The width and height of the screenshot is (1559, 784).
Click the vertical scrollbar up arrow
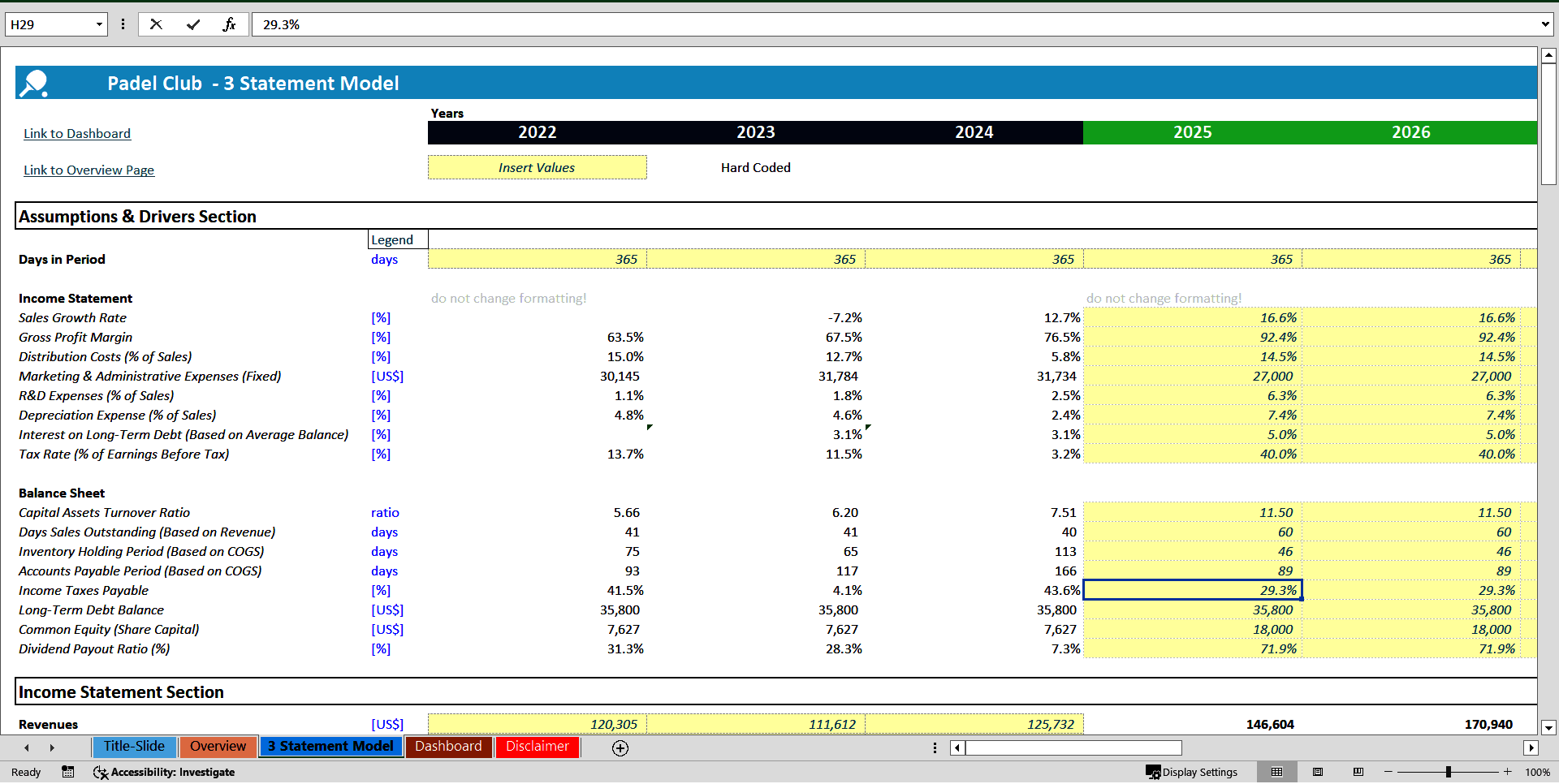coord(1548,56)
